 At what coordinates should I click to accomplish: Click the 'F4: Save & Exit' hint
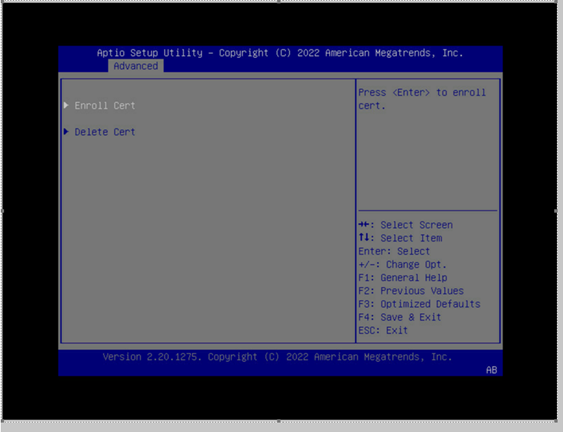point(400,317)
